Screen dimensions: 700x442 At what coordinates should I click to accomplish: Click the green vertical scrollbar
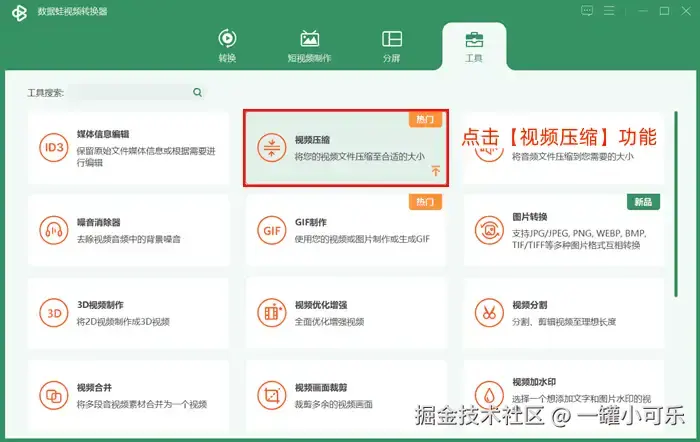pos(676,204)
